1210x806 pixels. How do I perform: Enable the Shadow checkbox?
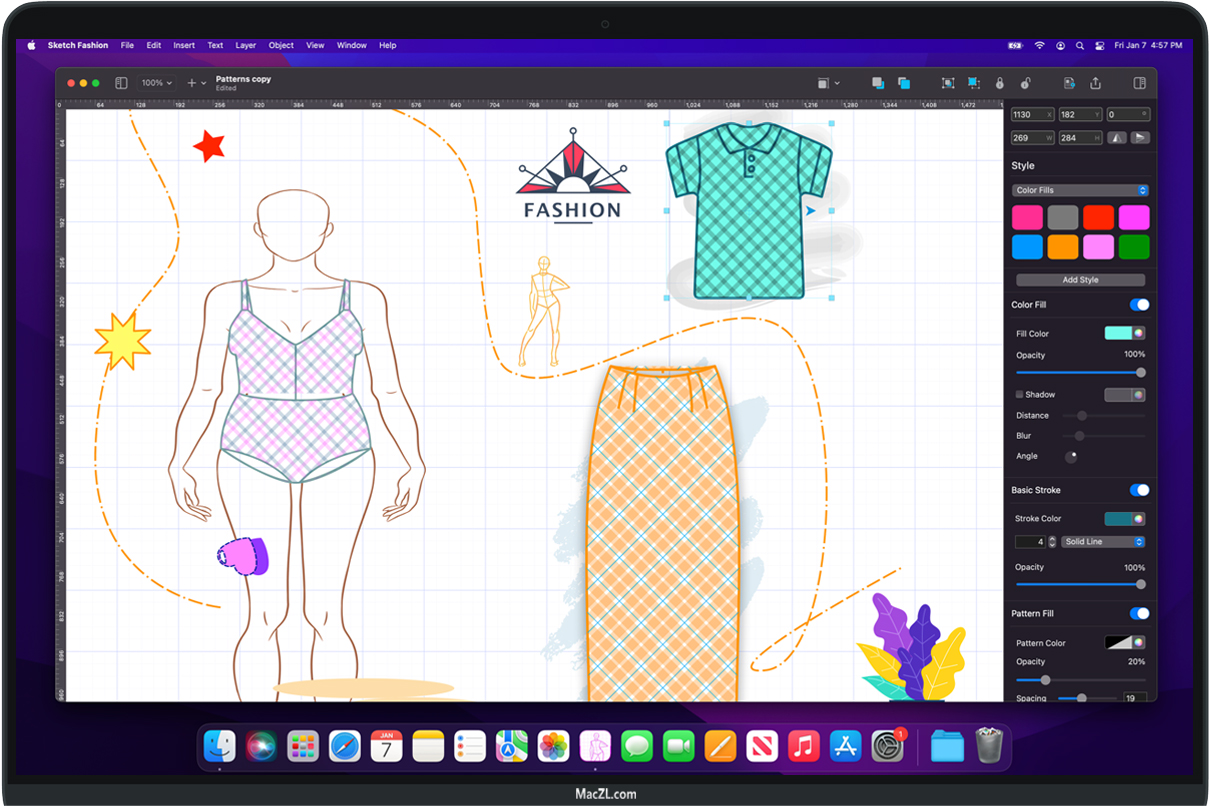pyautogui.click(x=1020, y=395)
